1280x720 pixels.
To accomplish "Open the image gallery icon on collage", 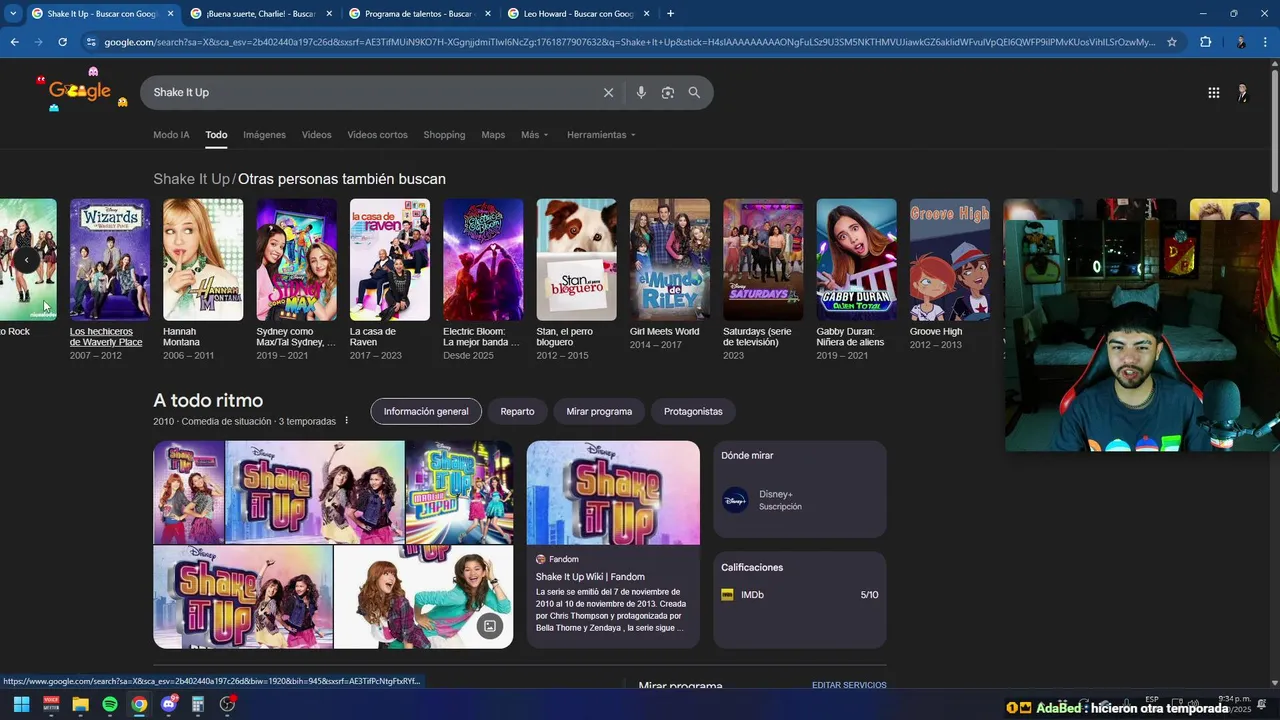I will click(489, 627).
